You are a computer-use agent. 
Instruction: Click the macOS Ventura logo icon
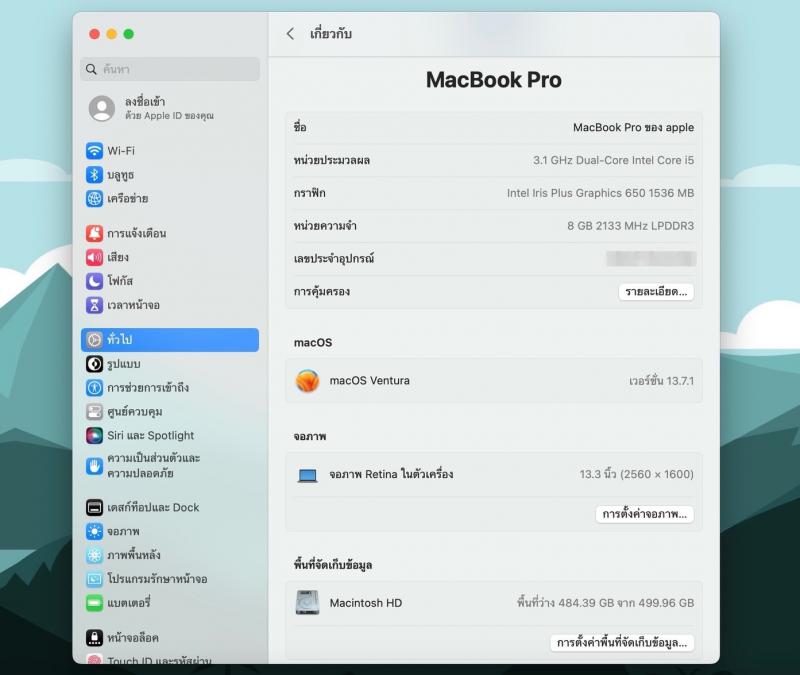tap(308, 381)
